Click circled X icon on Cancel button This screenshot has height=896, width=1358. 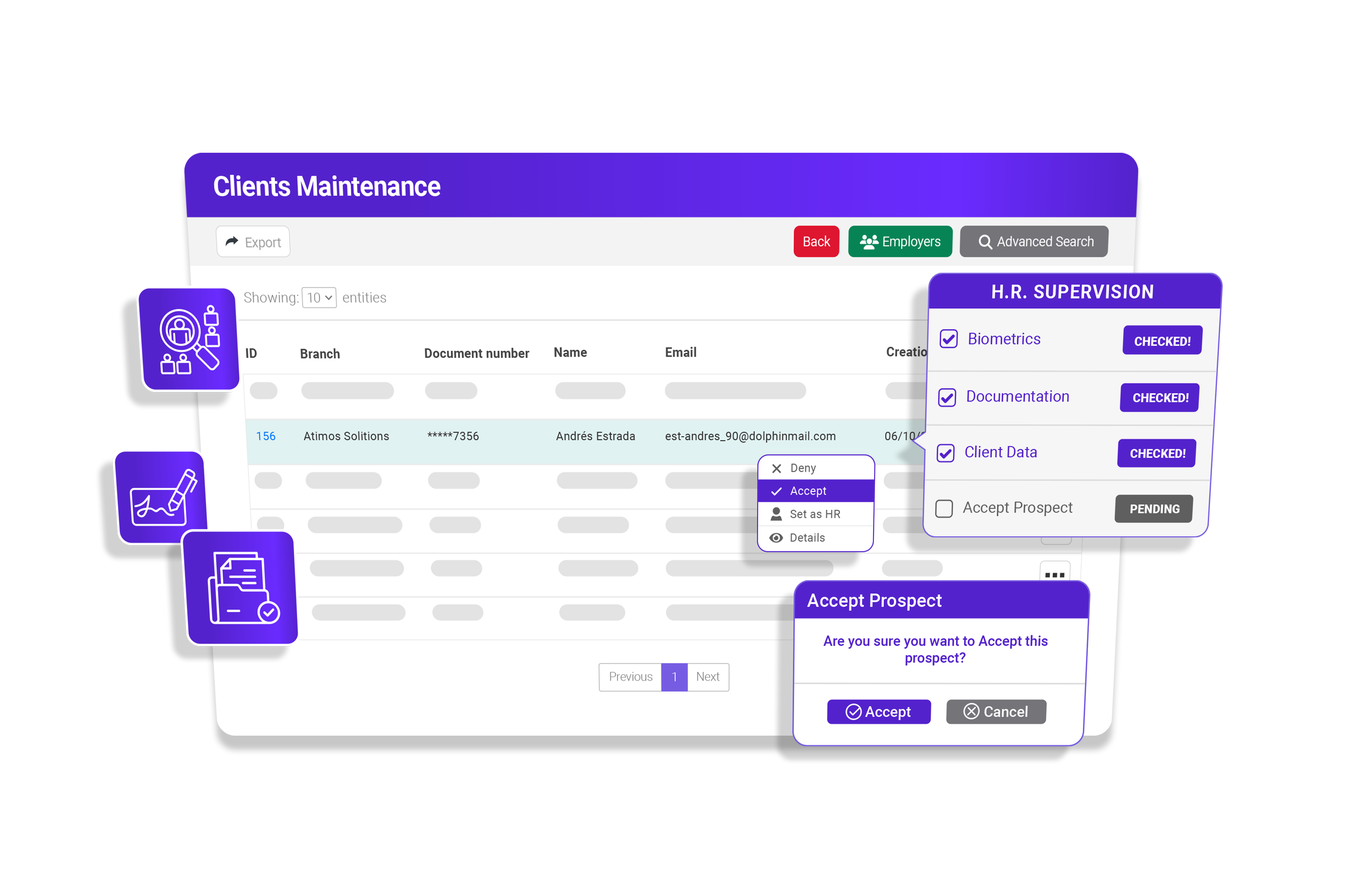pos(971,711)
